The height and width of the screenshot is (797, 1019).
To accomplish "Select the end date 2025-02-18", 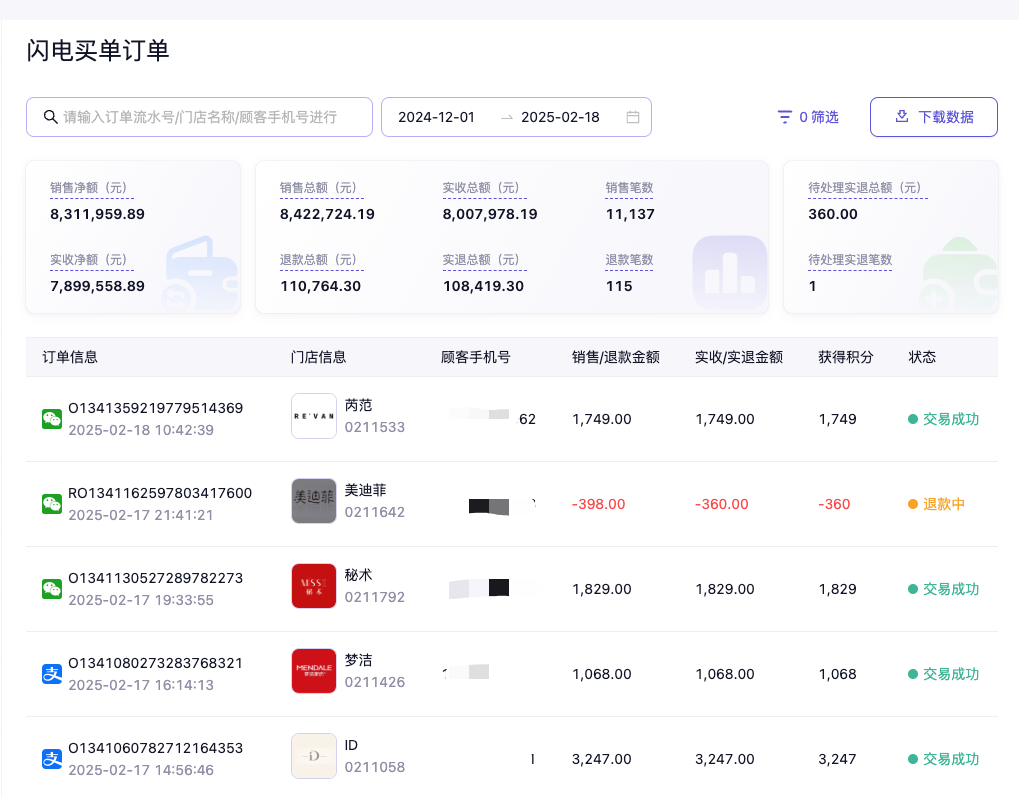I will point(560,117).
